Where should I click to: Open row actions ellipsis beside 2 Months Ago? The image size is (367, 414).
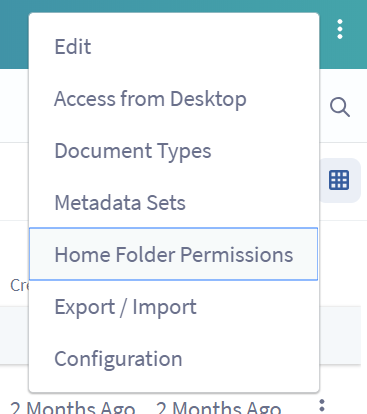click(322, 406)
